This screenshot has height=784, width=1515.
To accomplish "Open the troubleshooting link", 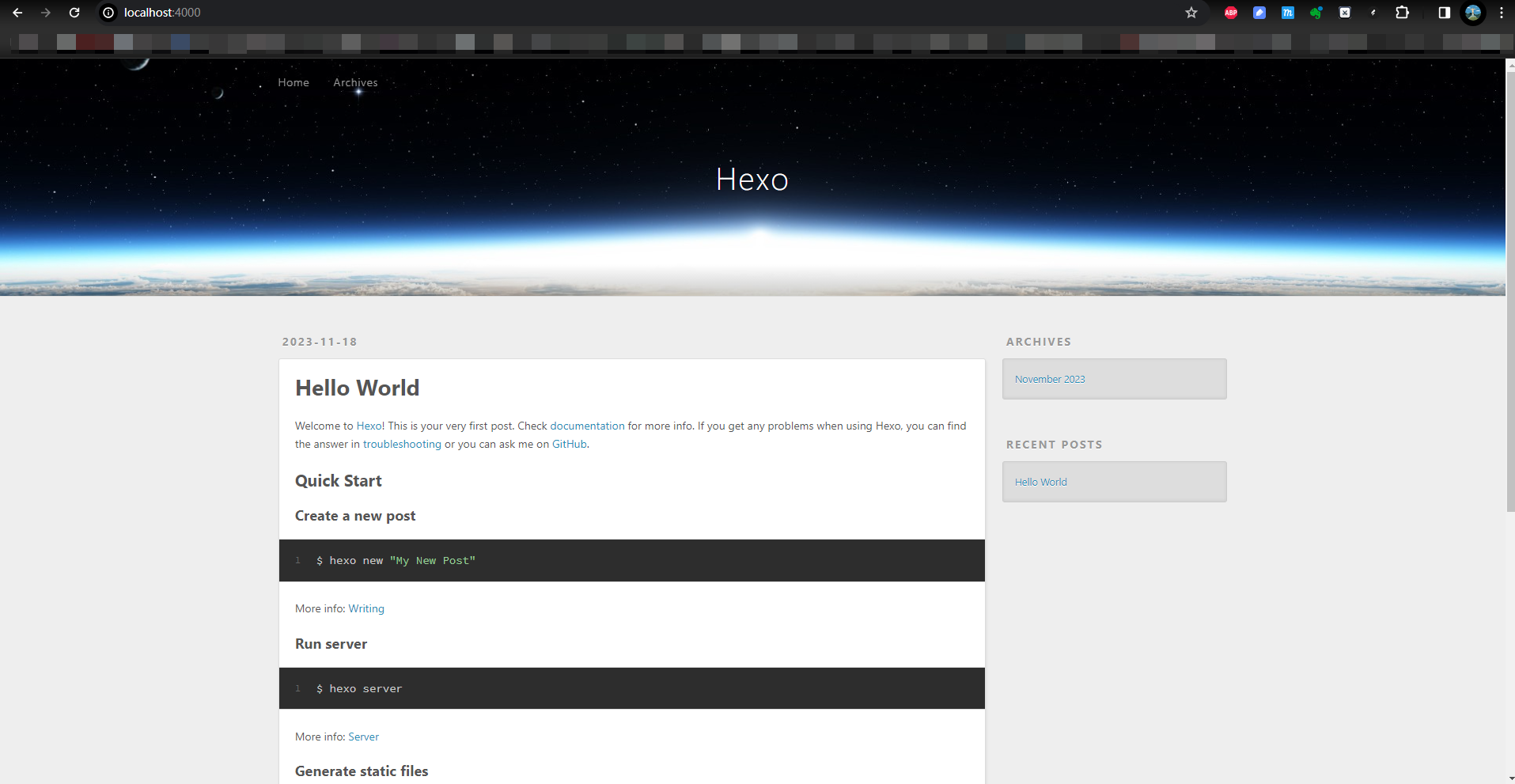I will 402,444.
